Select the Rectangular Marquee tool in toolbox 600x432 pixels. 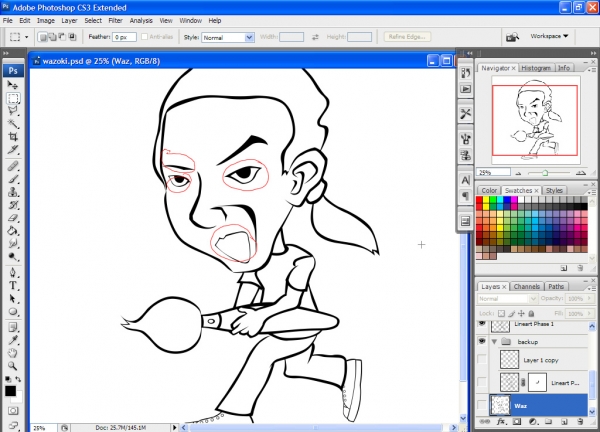[13, 98]
